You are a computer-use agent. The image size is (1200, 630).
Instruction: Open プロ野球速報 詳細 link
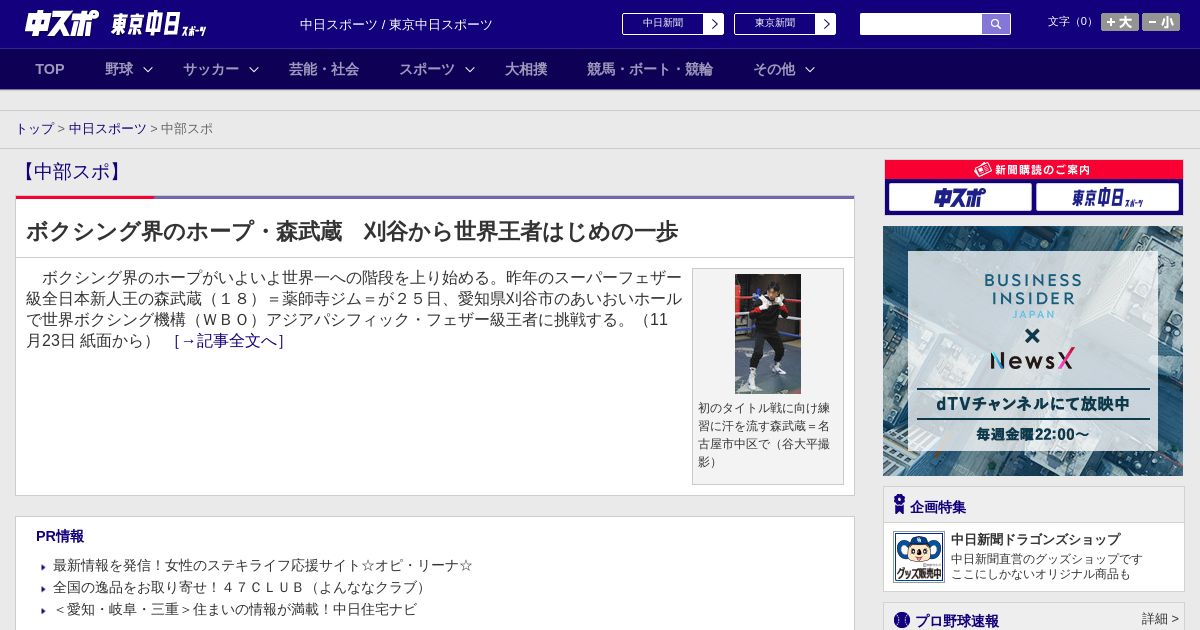tap(1160, 619)
